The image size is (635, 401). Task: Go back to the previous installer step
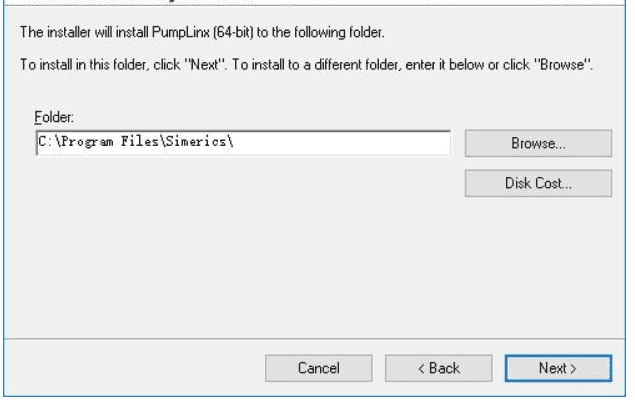click(x=438, y=368)
